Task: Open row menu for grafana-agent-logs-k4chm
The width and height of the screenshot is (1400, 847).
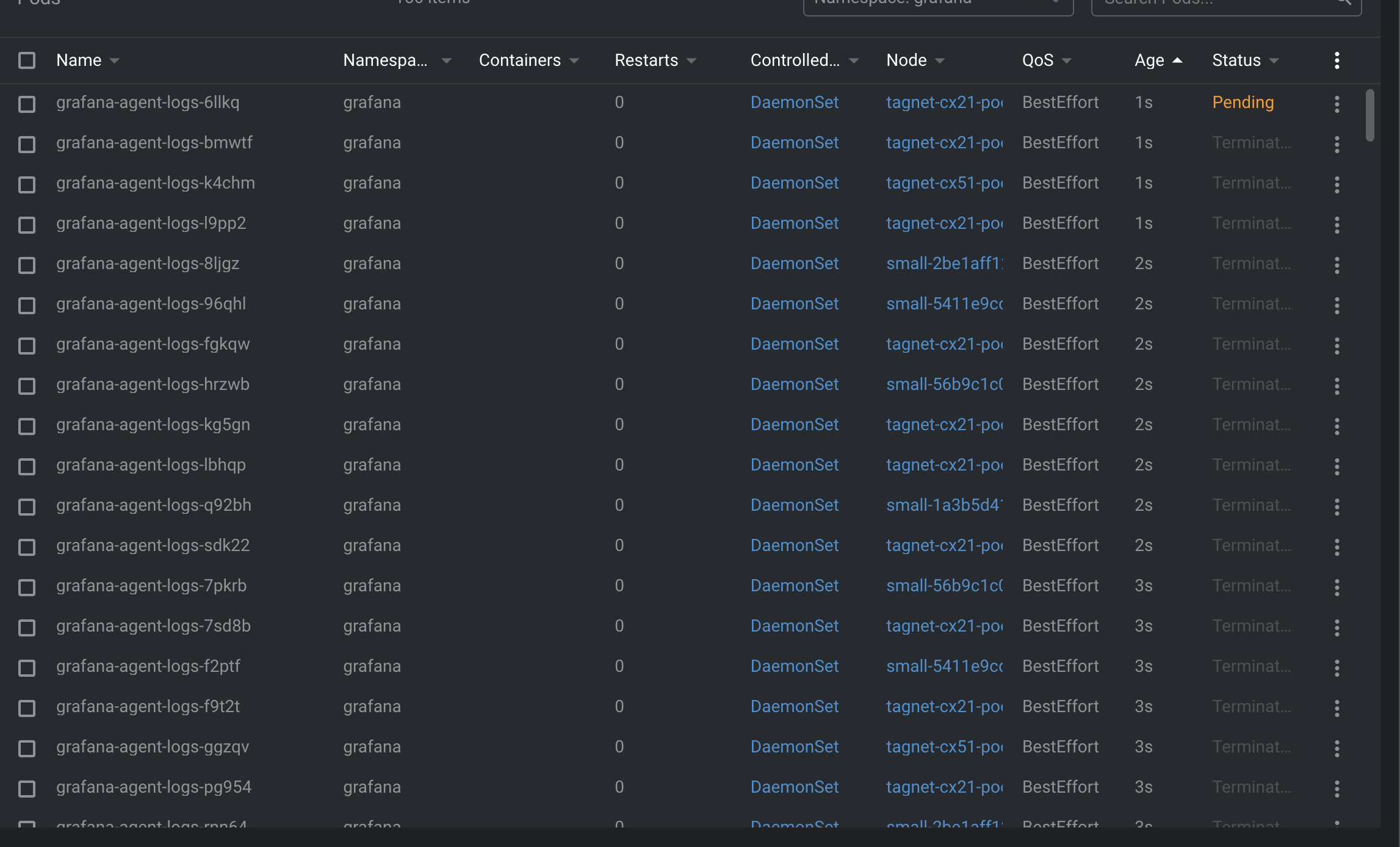Action: pos(1337,184)
